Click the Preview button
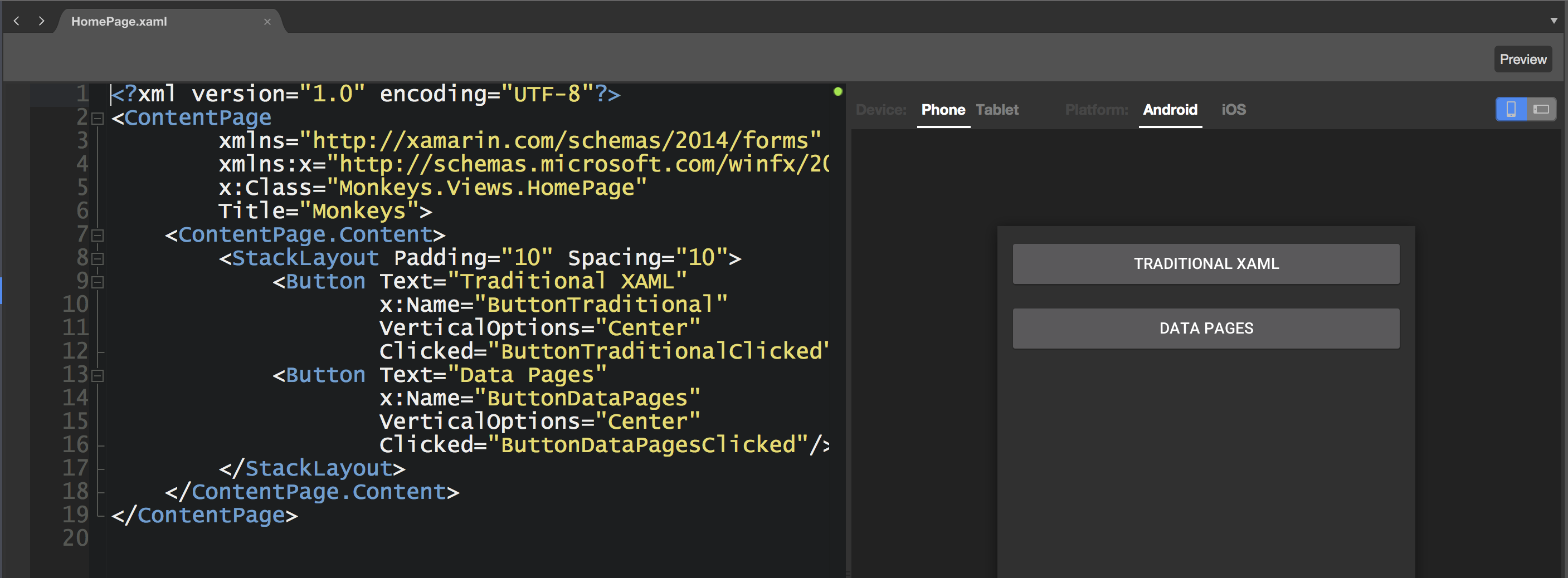The height and width of the screenshot is (578, 1568). pyautogui.click(x=1522, y=59)
